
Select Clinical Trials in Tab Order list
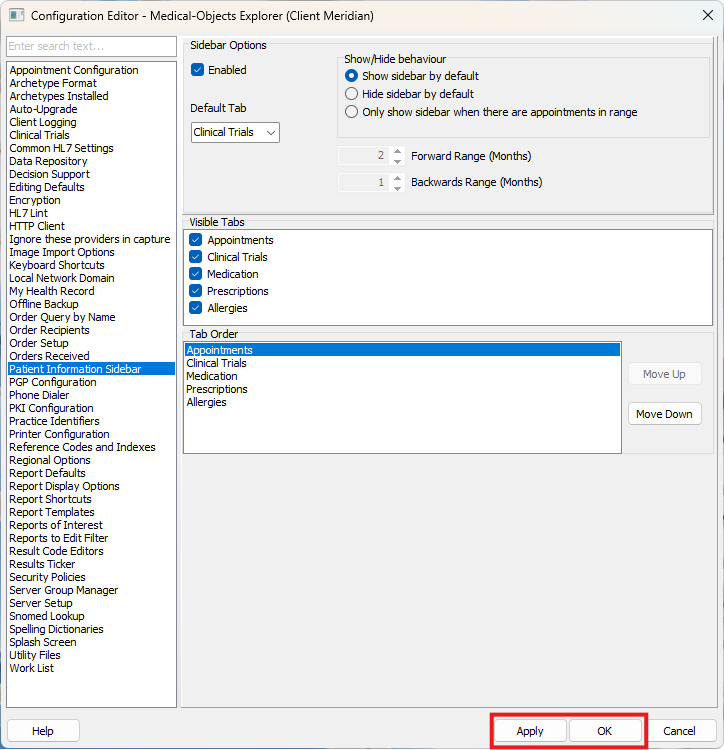(216, 364)
